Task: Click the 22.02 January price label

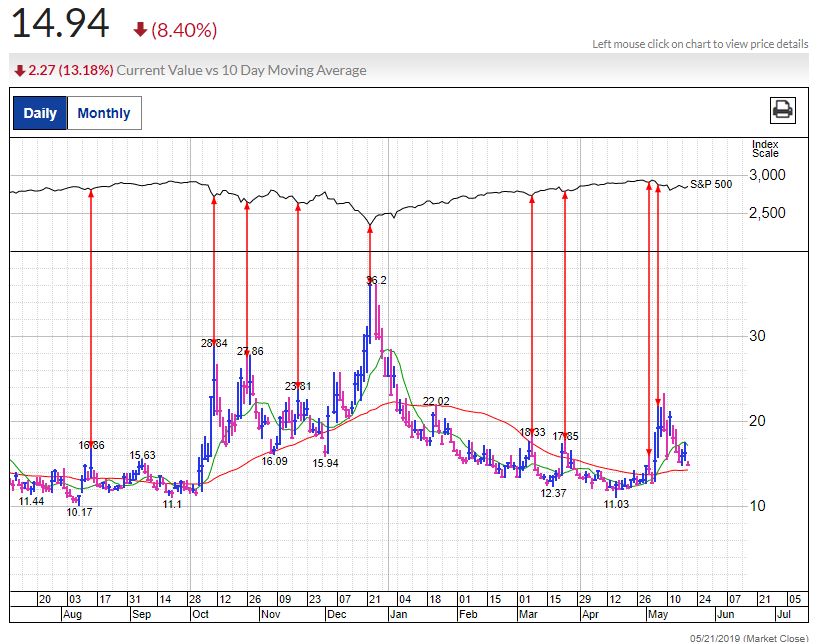Action: (x=436, y=402)
